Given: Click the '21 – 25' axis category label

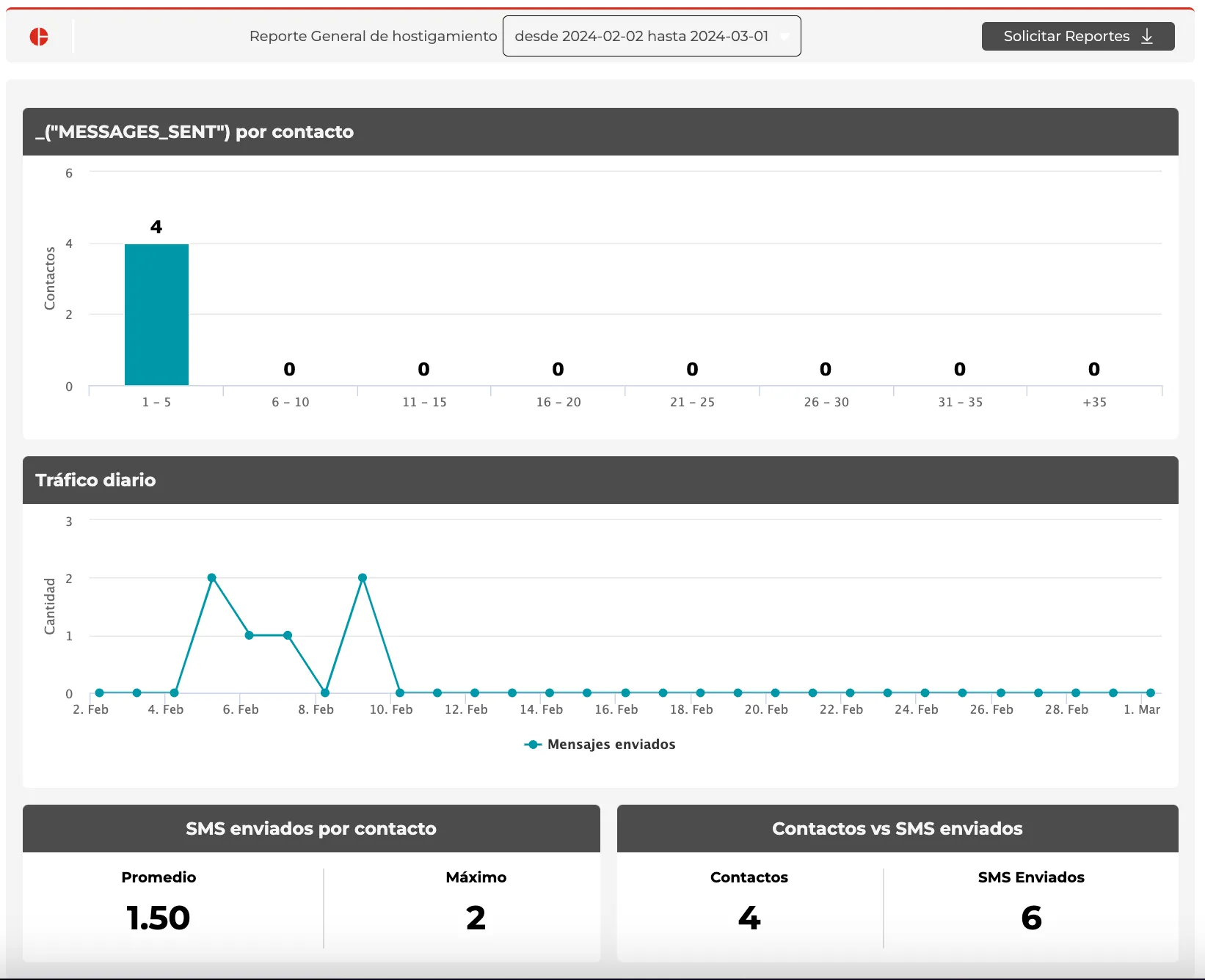Looking at the screenshot, I should 692,402.
